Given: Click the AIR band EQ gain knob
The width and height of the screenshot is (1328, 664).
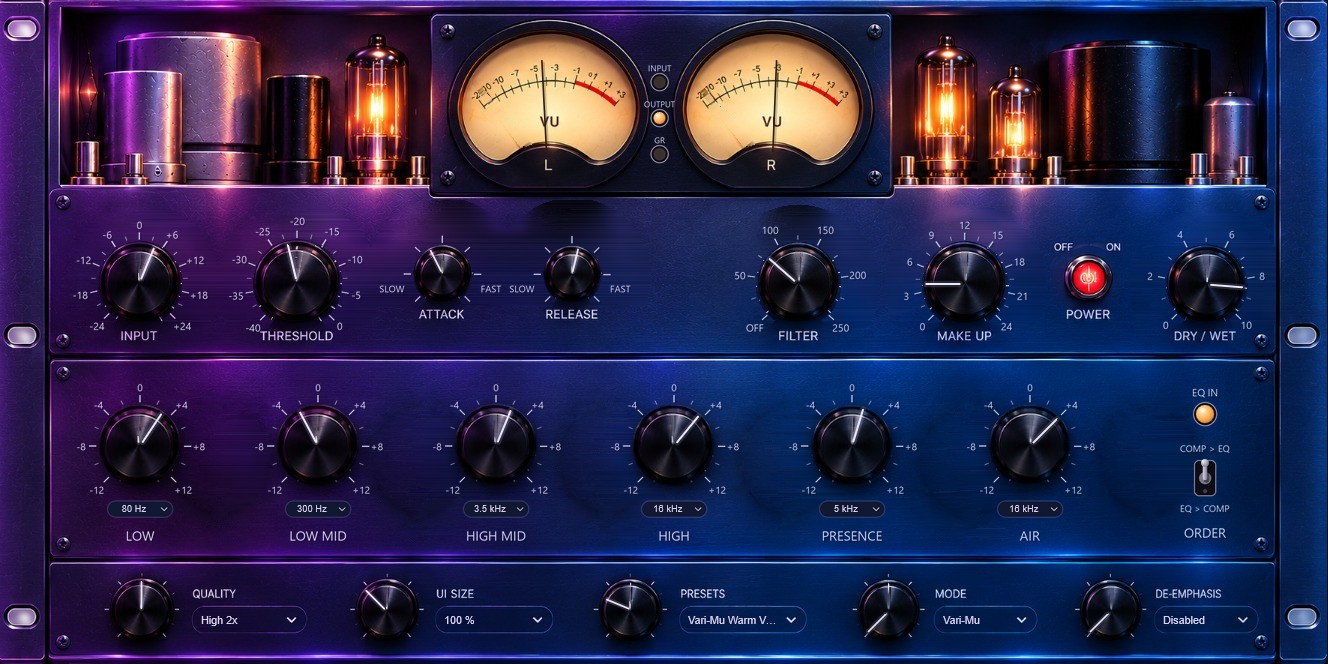Looking at the screenshot, I should coord(1030,444).
